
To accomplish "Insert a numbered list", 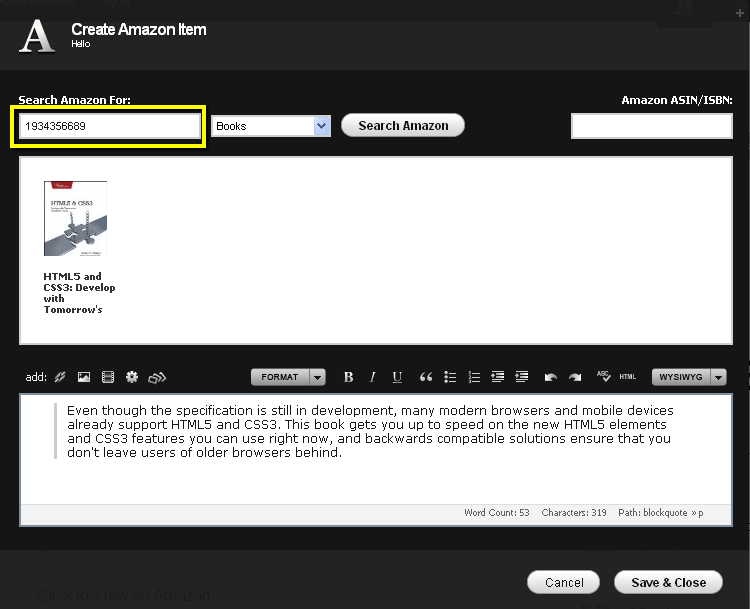I will point(474,377).
